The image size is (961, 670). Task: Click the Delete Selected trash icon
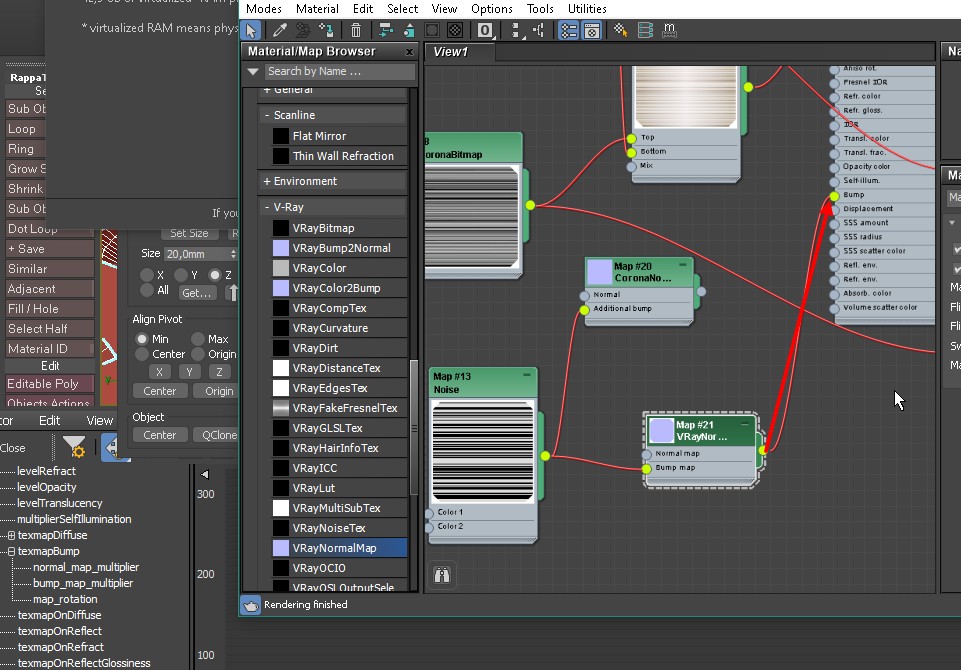click(356, 31)
